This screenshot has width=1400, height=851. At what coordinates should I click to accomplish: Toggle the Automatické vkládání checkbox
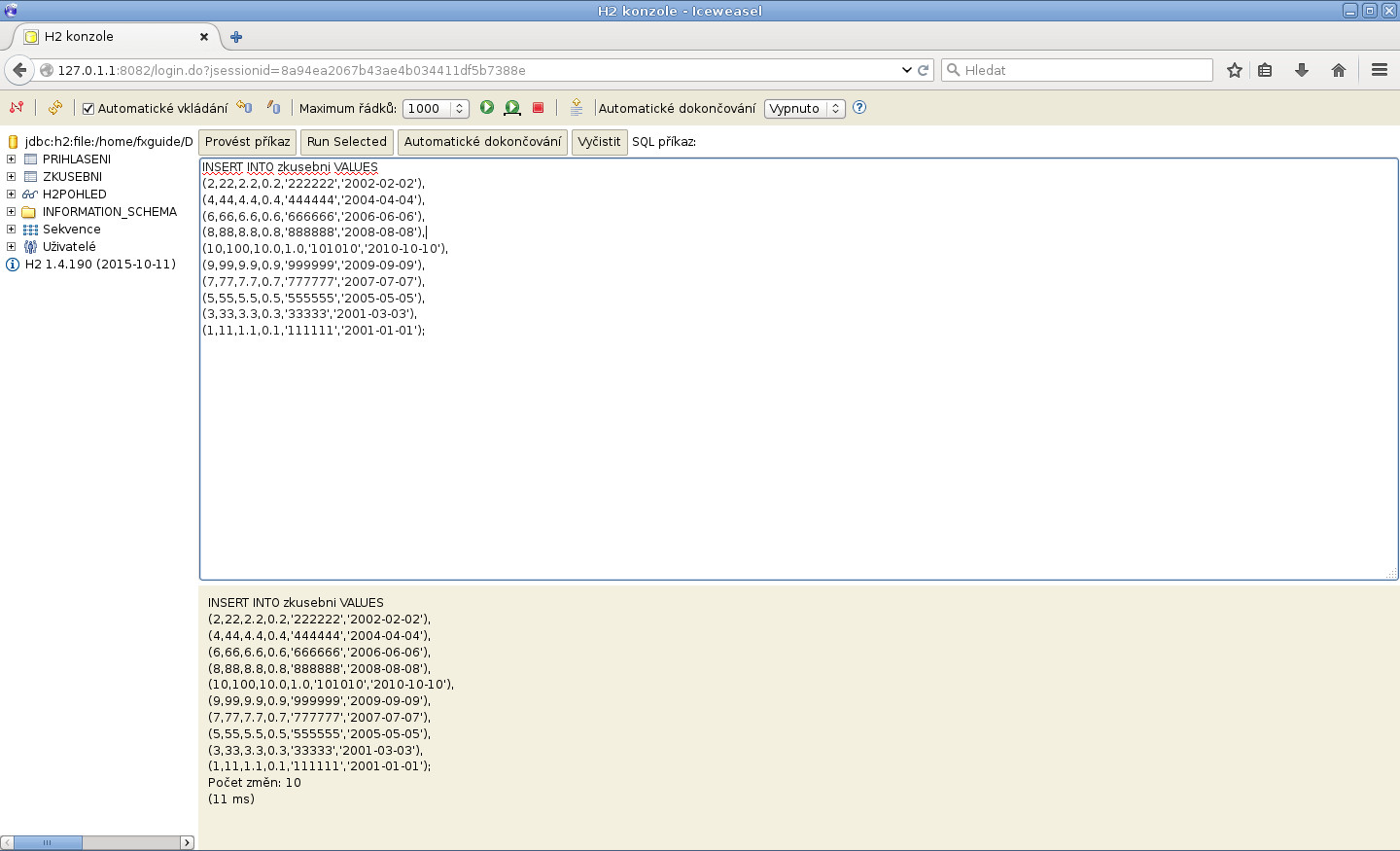pyautogui.click(x=88, y=109)
